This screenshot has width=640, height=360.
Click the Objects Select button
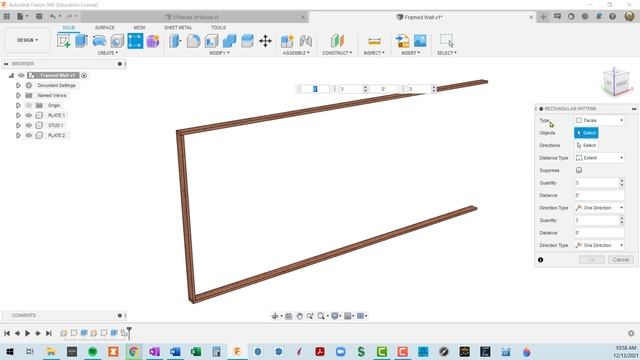[586, 133]
